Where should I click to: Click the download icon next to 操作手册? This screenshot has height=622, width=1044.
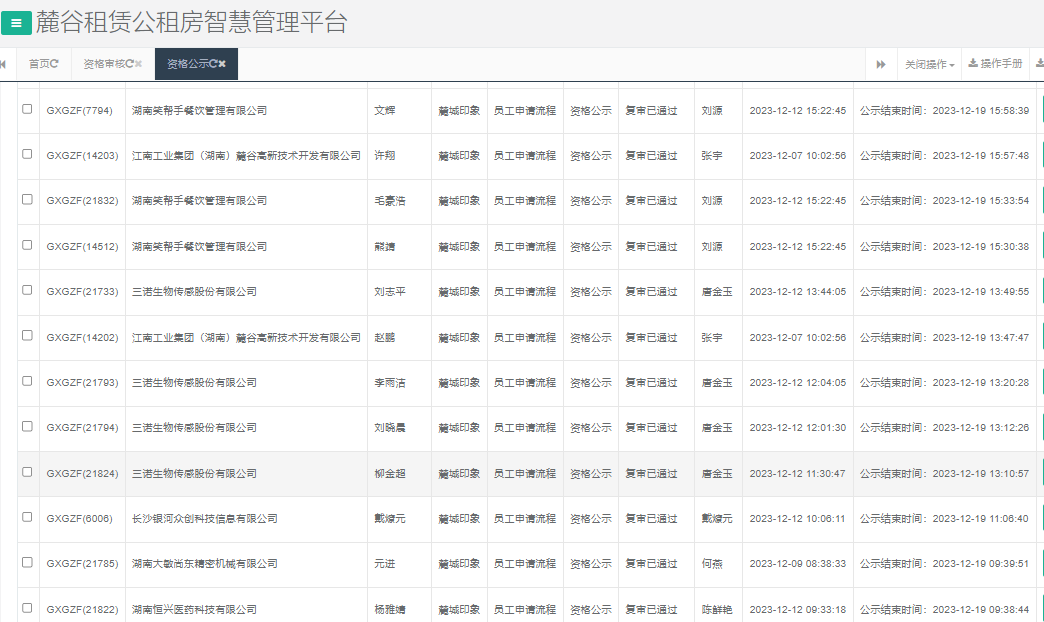973,63
